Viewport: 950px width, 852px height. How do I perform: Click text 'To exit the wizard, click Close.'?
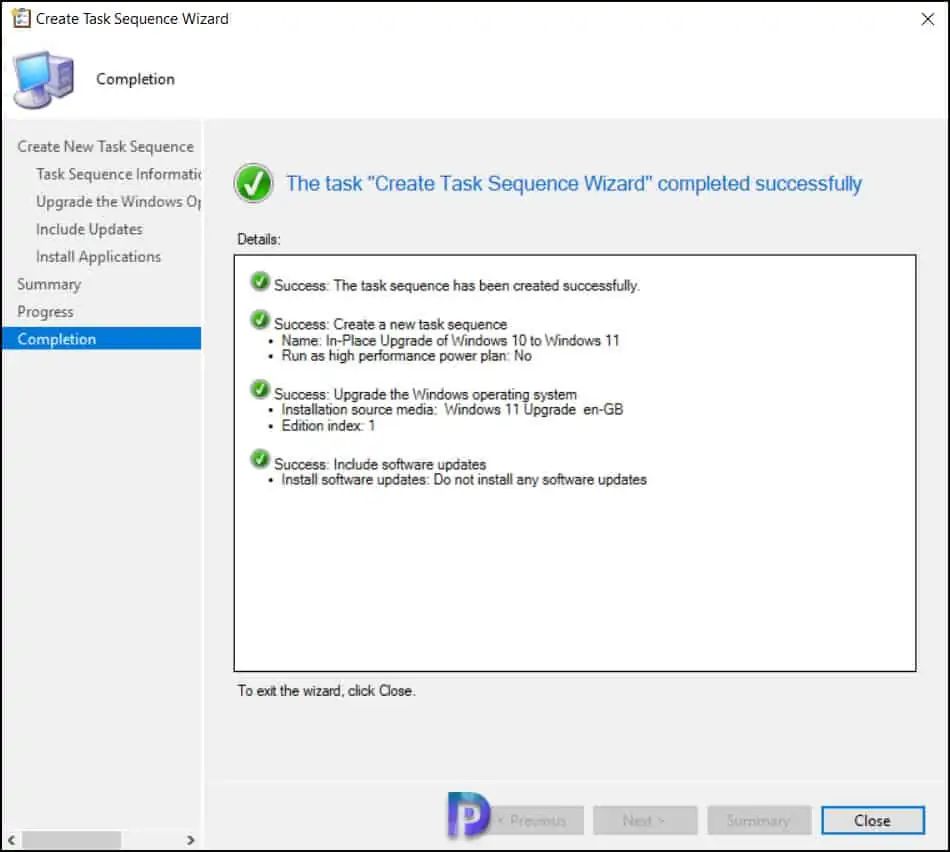coord(326,691)
